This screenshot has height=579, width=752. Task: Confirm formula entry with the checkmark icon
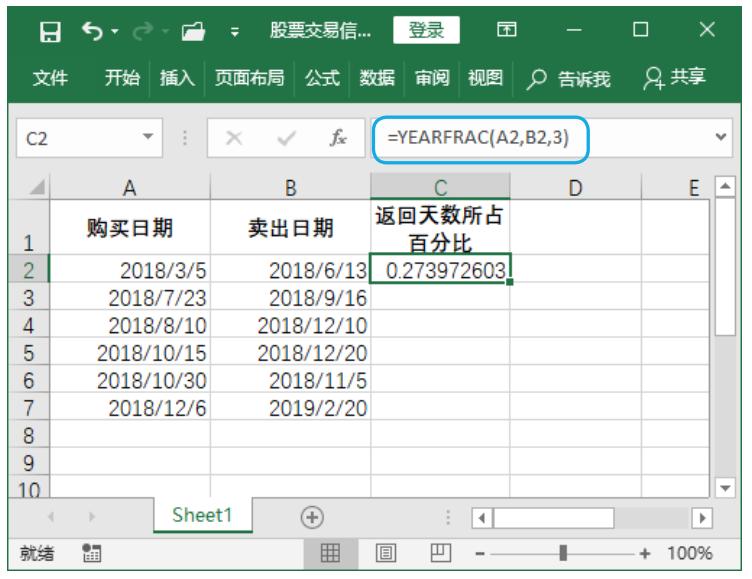coord(286,138)
